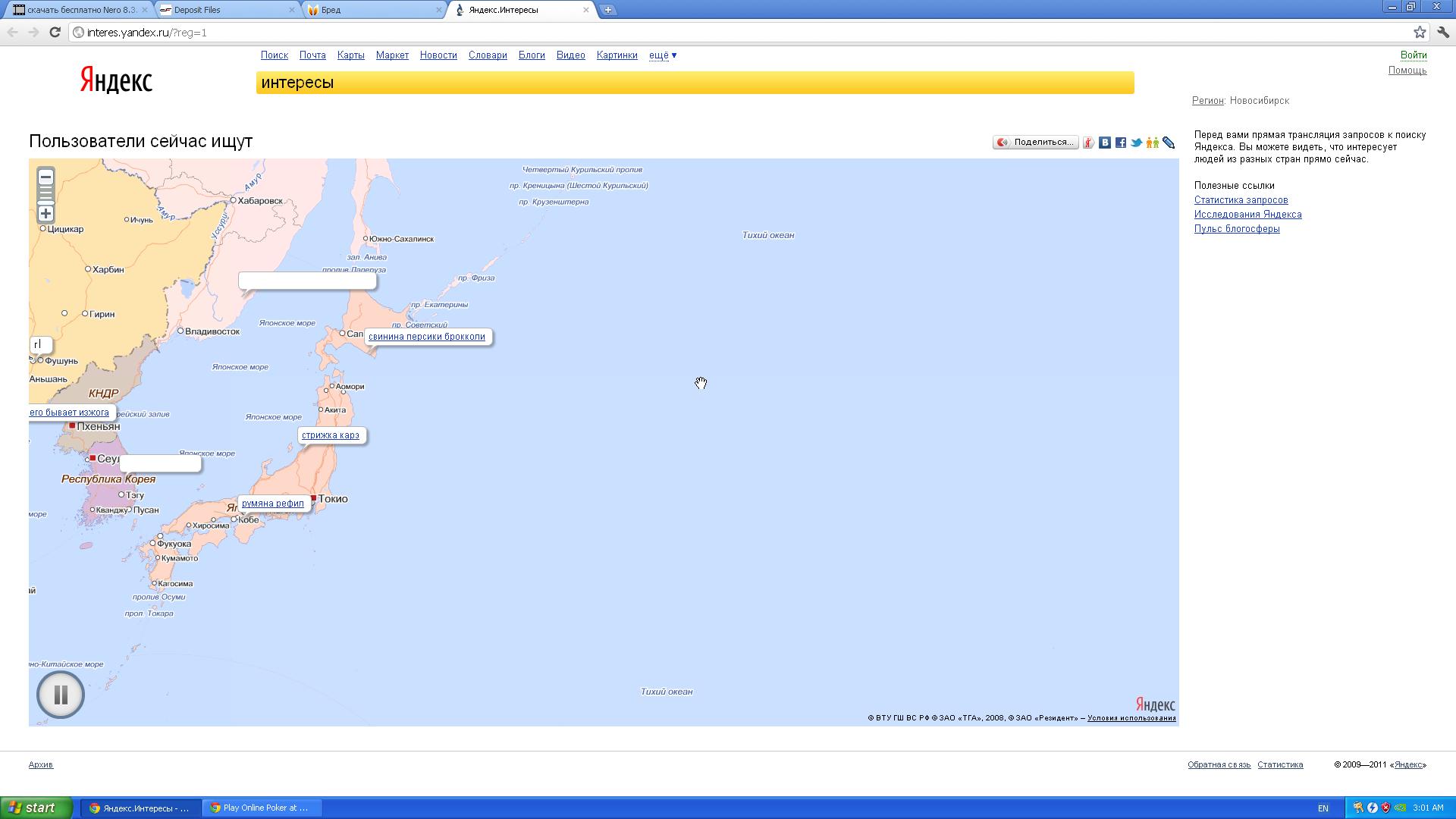This screenshot has height=819, width=1456.
Task: Share on Odnoklassniki people icon
Action: 1153,143
